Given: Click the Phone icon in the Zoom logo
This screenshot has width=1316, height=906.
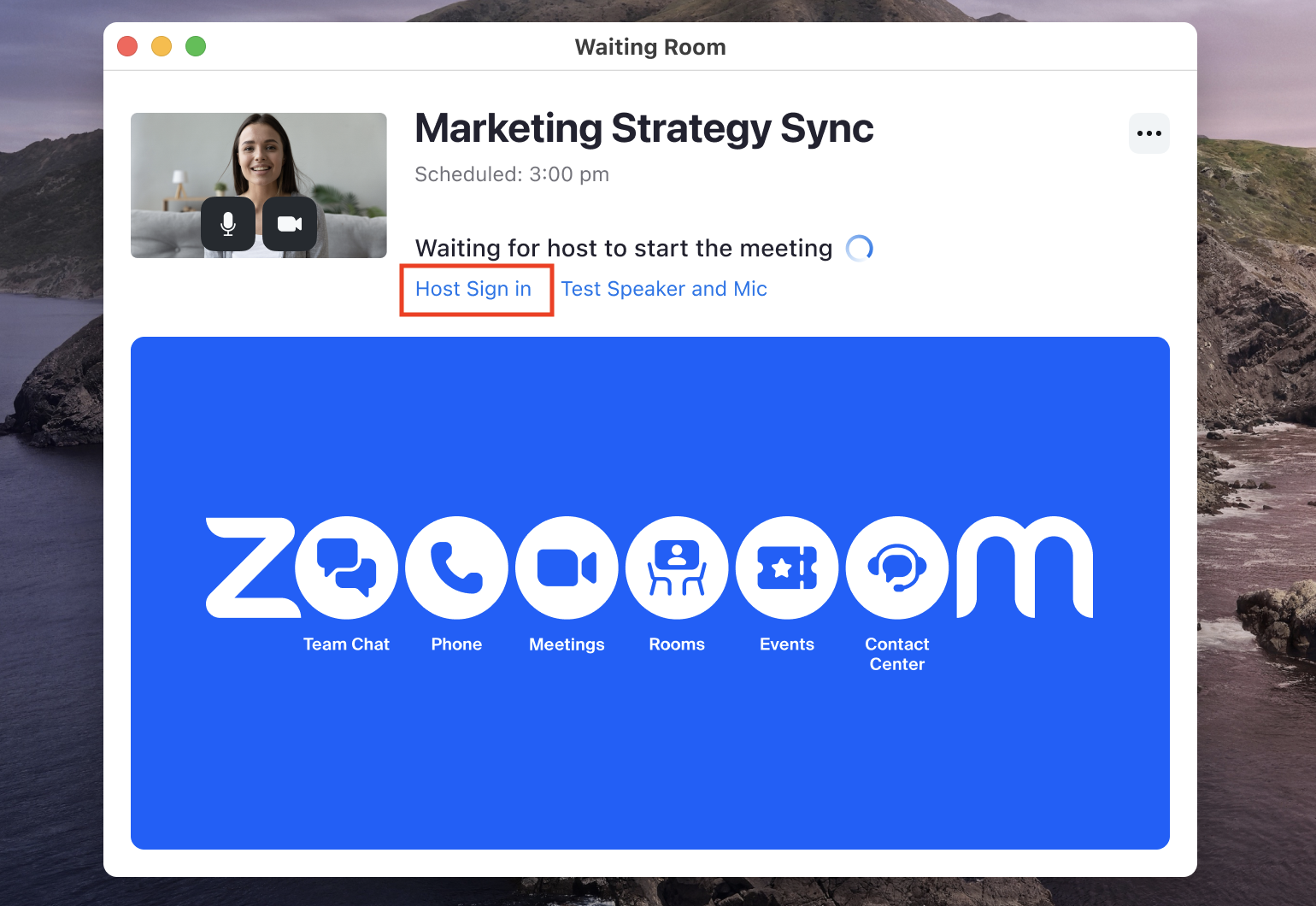Looking at the screenshot, I should [456, 568].
